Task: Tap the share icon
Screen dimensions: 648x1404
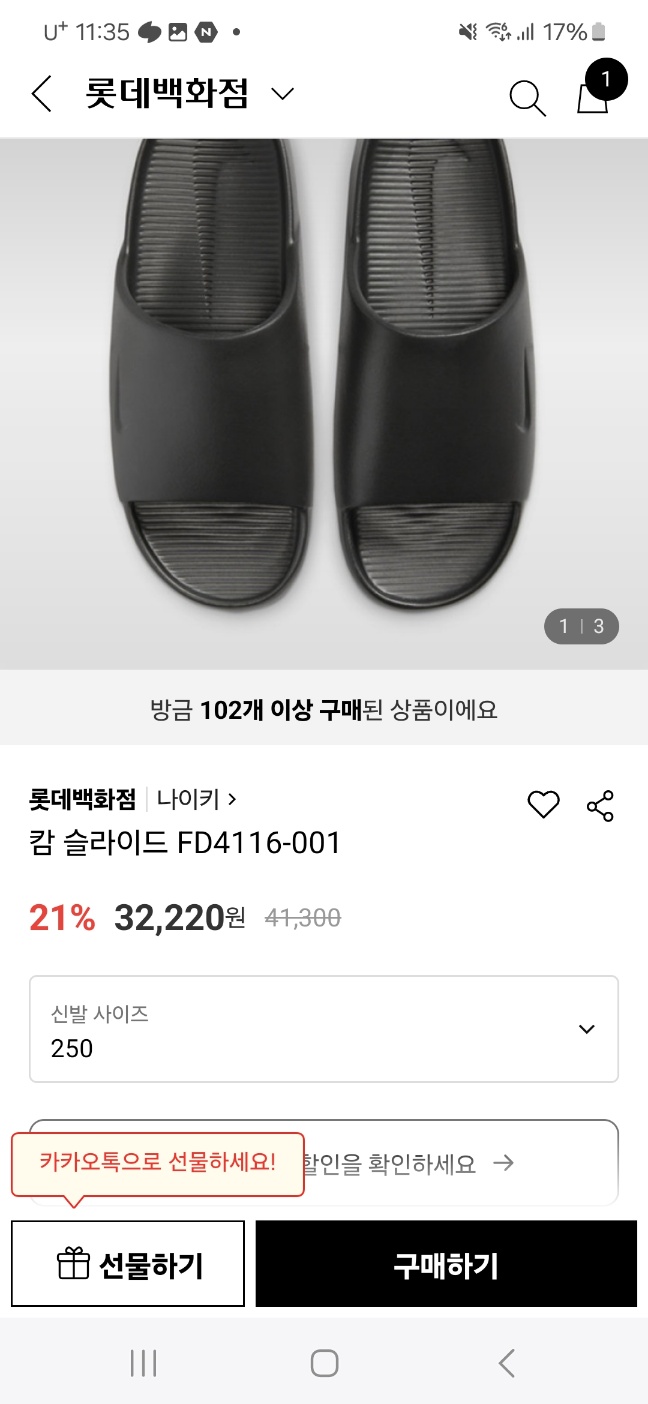Action: tap(600, 805)
